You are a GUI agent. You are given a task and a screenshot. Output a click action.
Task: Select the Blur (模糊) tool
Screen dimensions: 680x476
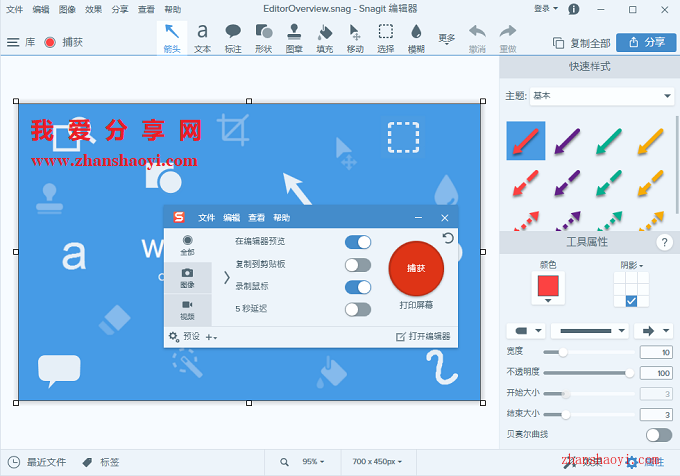point(416,38)
